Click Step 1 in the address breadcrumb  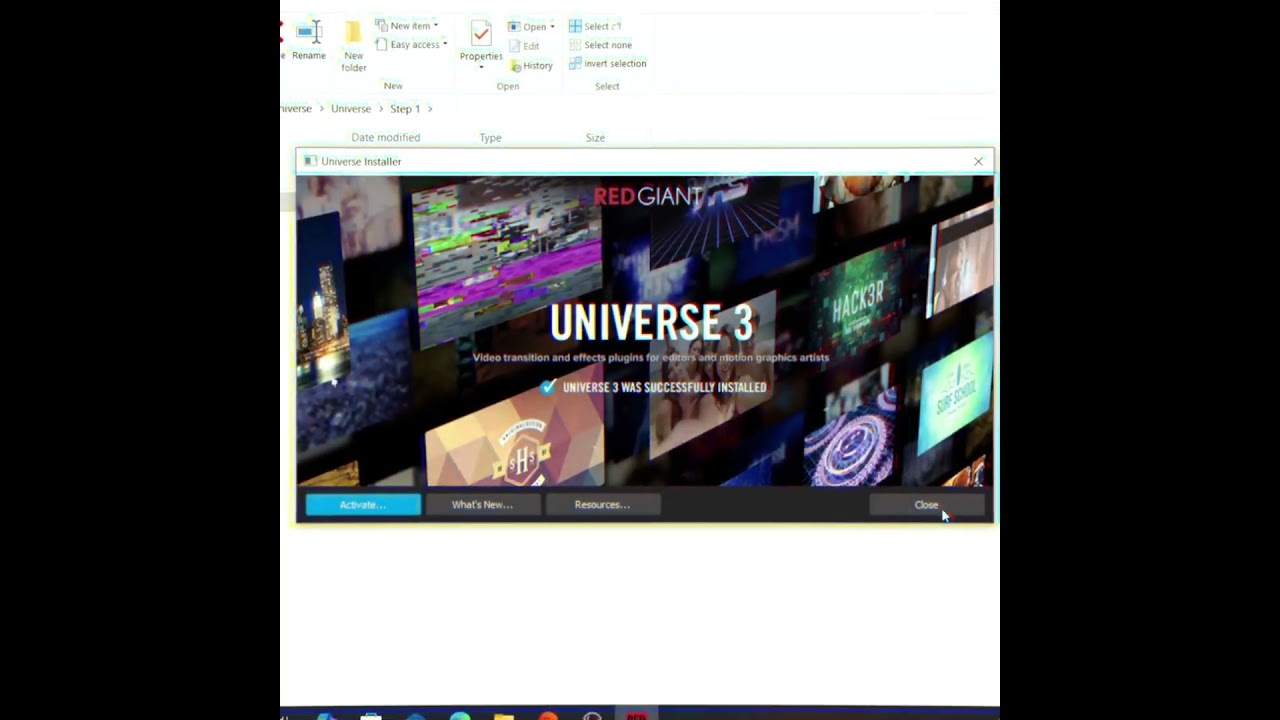405,108
